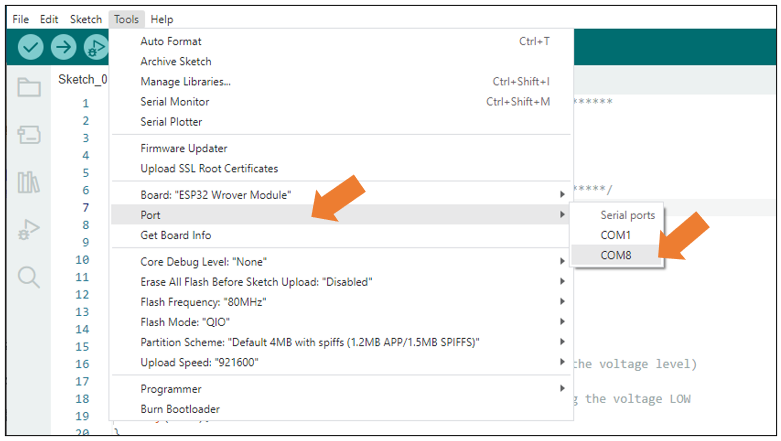Image resolution: width=781 pixels, height=441 pixels.
Task: Open the Search magnifier sidebar icon
Action: tap(29, 277)
